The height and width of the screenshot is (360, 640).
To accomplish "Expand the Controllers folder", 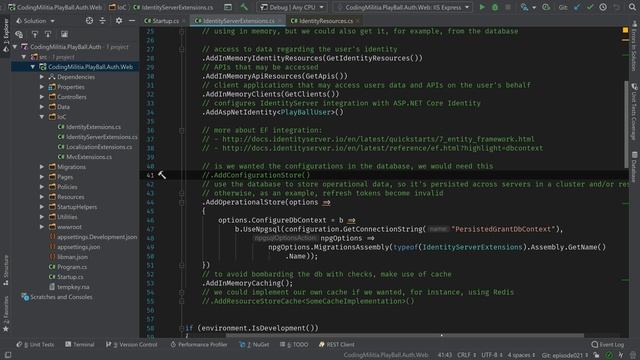I will tap(42, 97).
